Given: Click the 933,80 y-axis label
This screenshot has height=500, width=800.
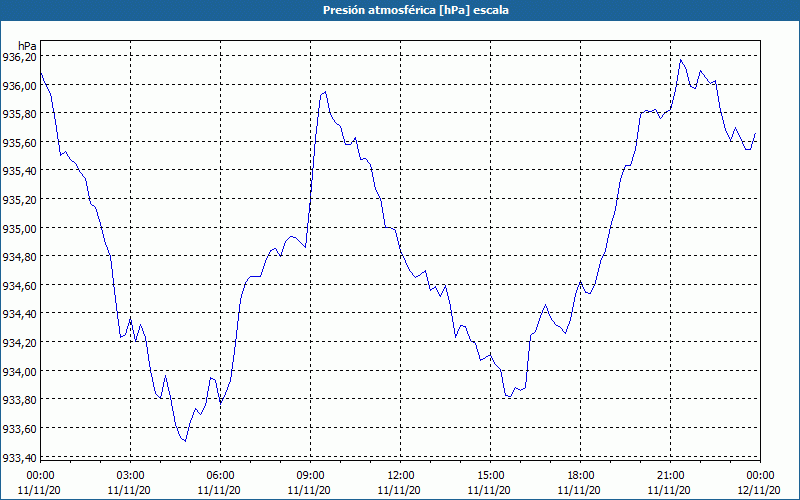Looking at the screenshot, I should 19,400.
